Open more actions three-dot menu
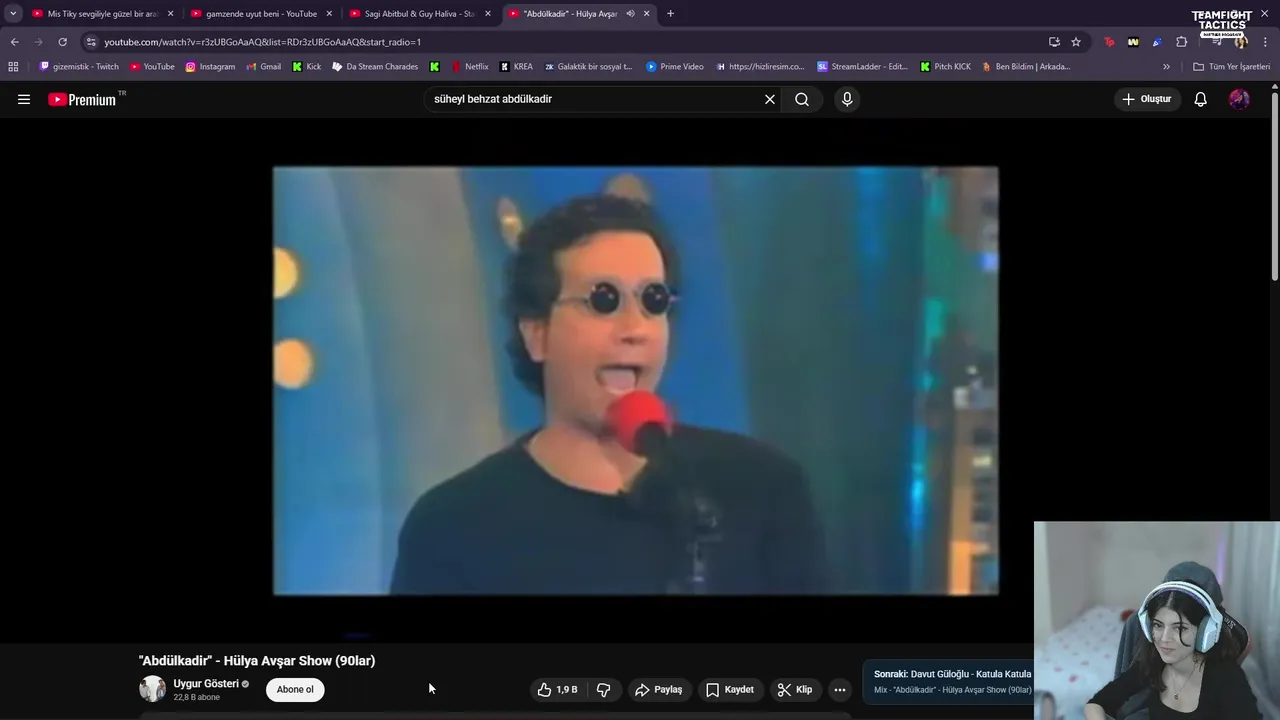 point(840,689)
